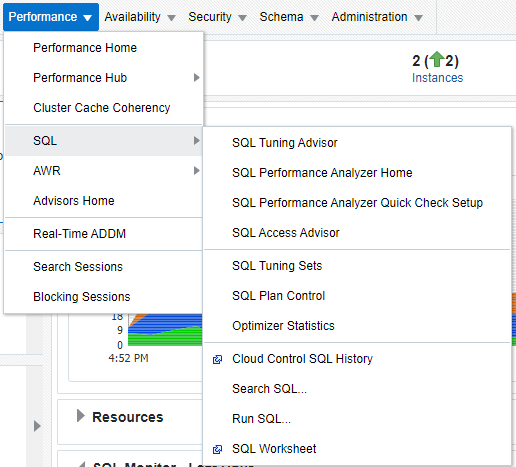Click the external-link icon beside Cloud Control SQL History

pos(217,359)
